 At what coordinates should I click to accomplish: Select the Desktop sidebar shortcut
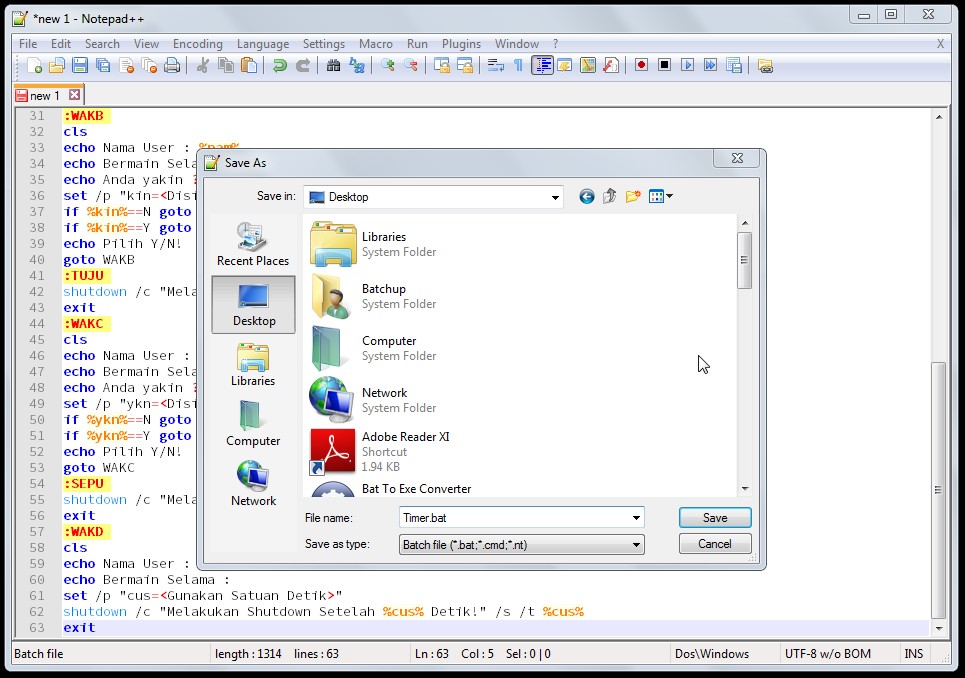253,300
